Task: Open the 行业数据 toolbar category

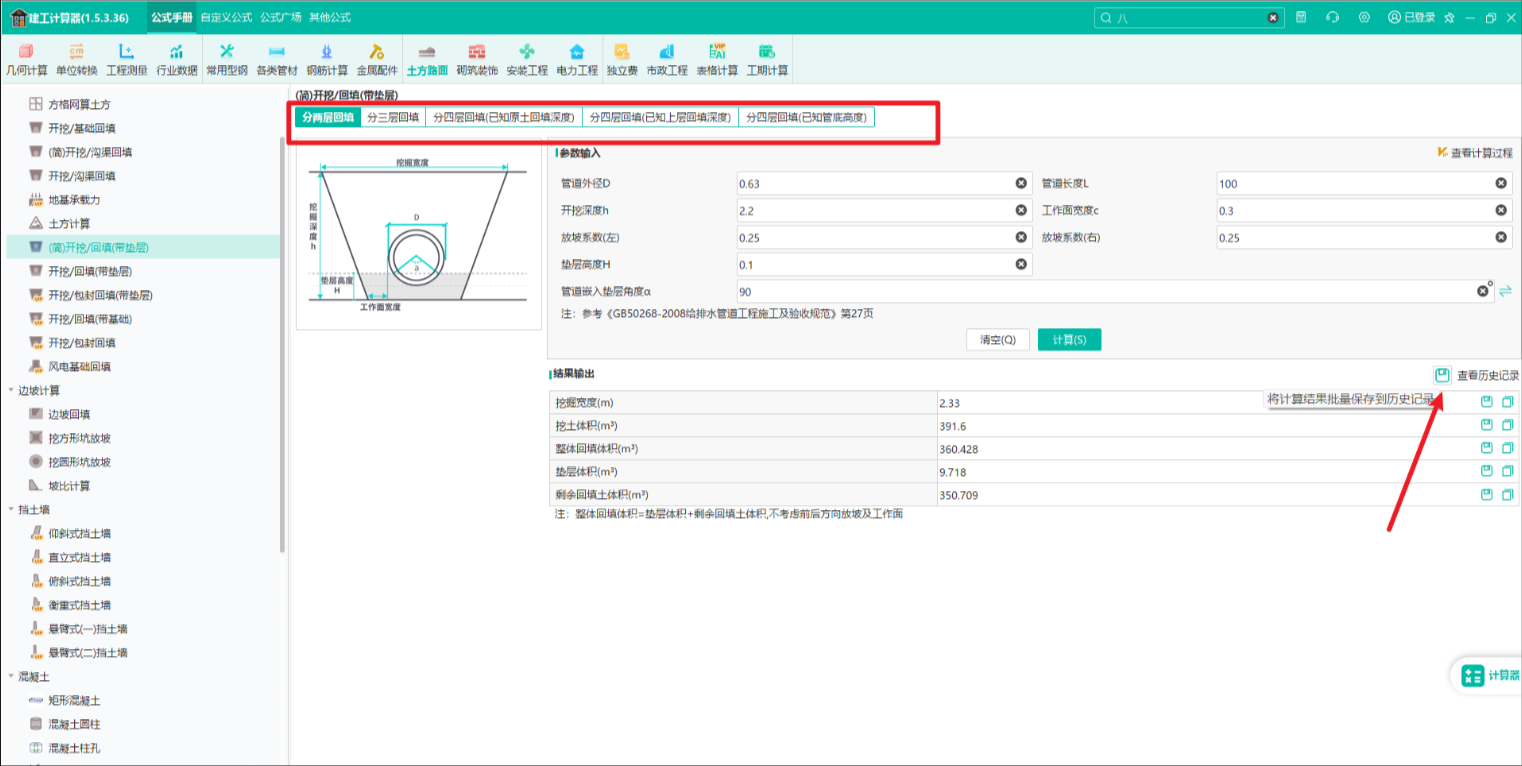Action: pyautogui.click(x=176, y=59)
